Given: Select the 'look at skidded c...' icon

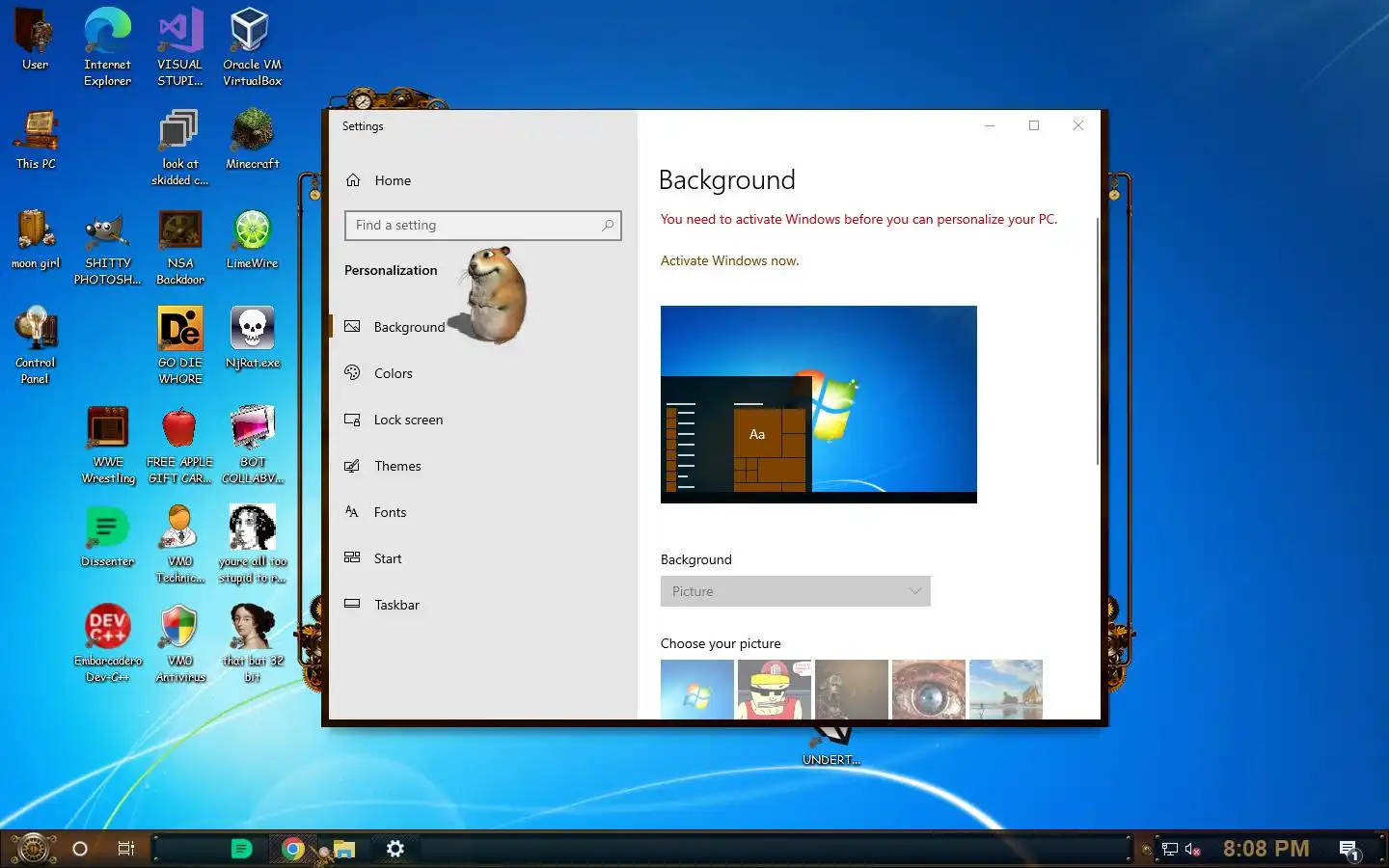Looking at the screenshot, I should (180, 147).
